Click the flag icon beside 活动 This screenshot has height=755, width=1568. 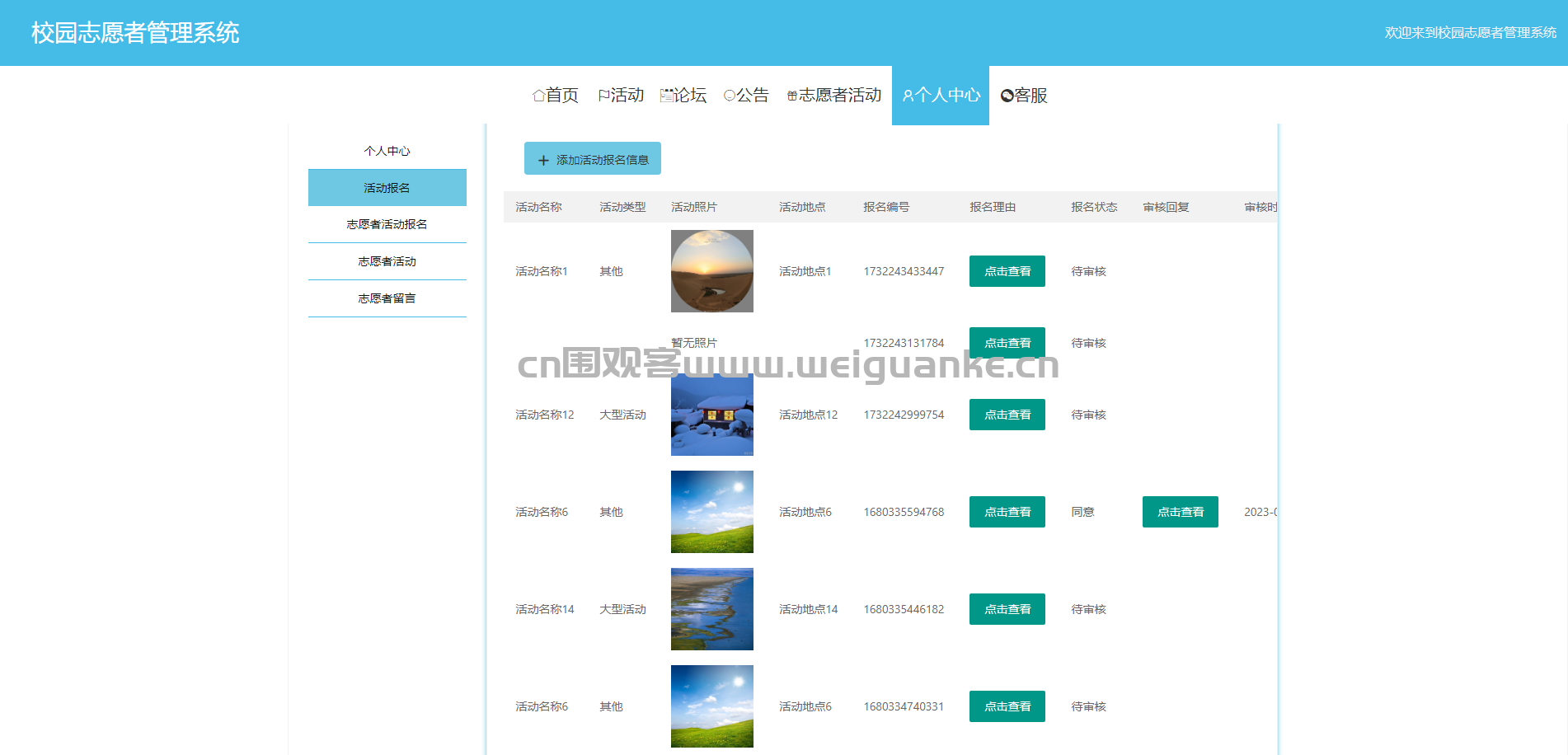(603, 96)
